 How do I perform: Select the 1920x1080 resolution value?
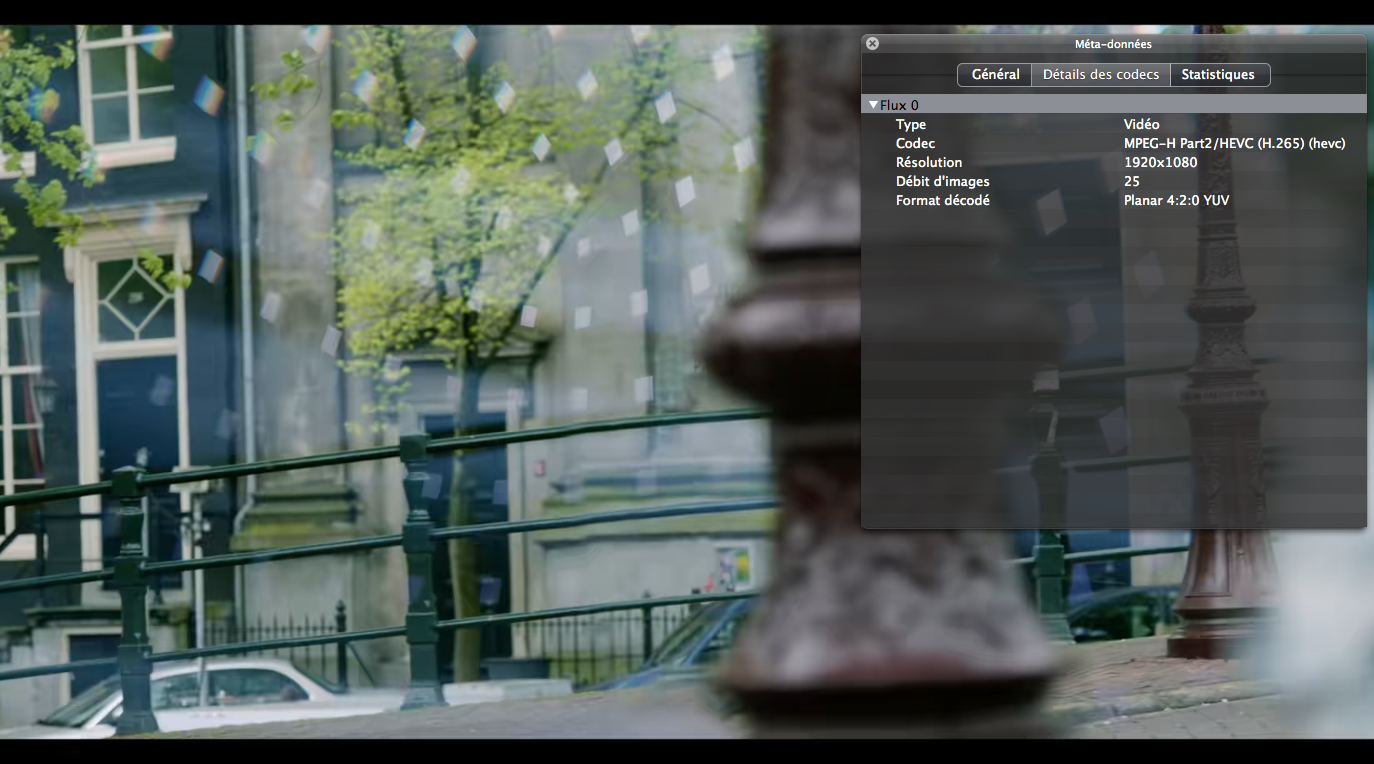click(x=1163, y=162)
